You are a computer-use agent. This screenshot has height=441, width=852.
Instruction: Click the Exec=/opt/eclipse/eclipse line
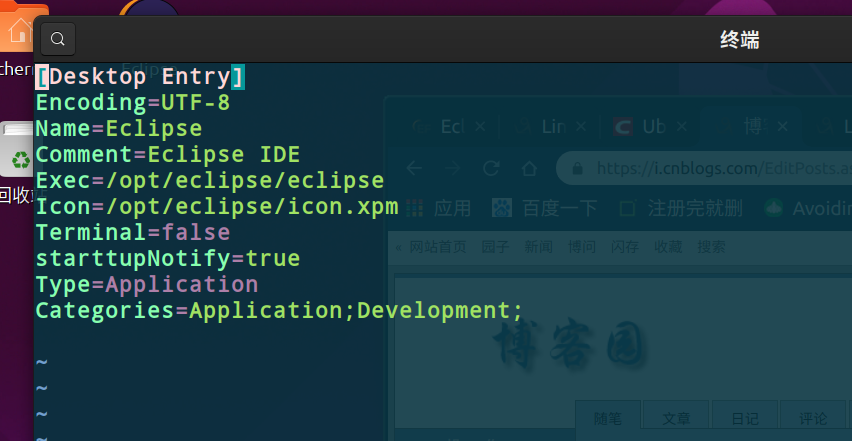[210, 181]
